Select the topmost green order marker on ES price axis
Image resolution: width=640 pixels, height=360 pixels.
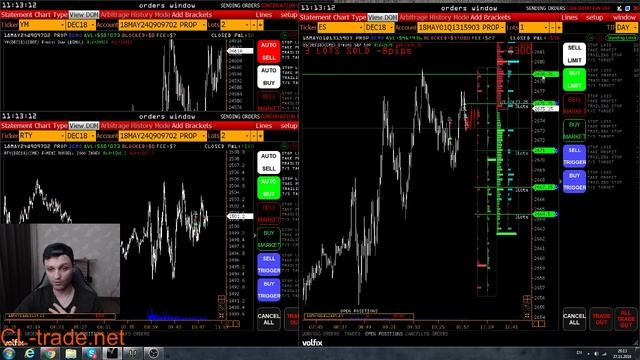tap(545, 74)
